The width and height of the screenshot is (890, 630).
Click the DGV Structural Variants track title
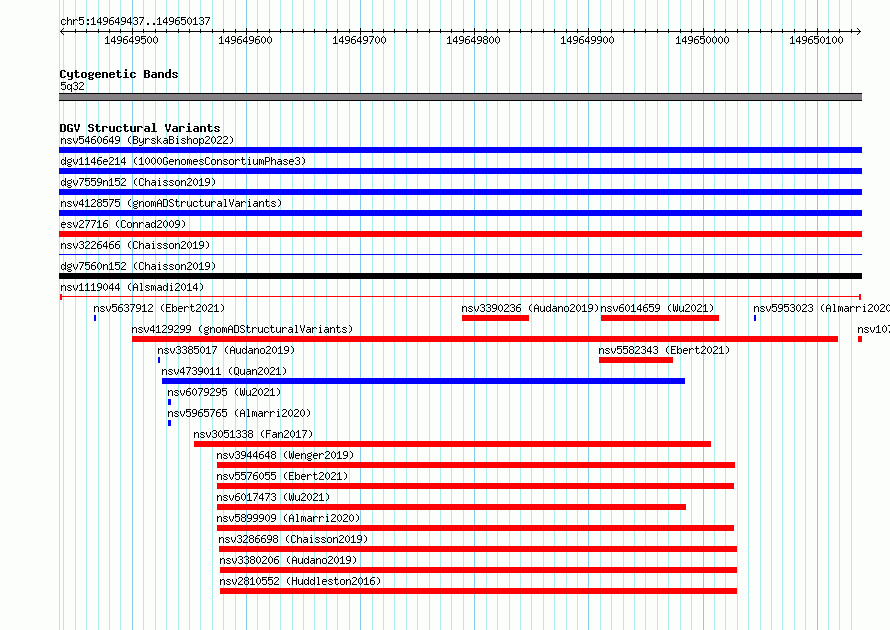pyautogui.click(x=140, y=128)
